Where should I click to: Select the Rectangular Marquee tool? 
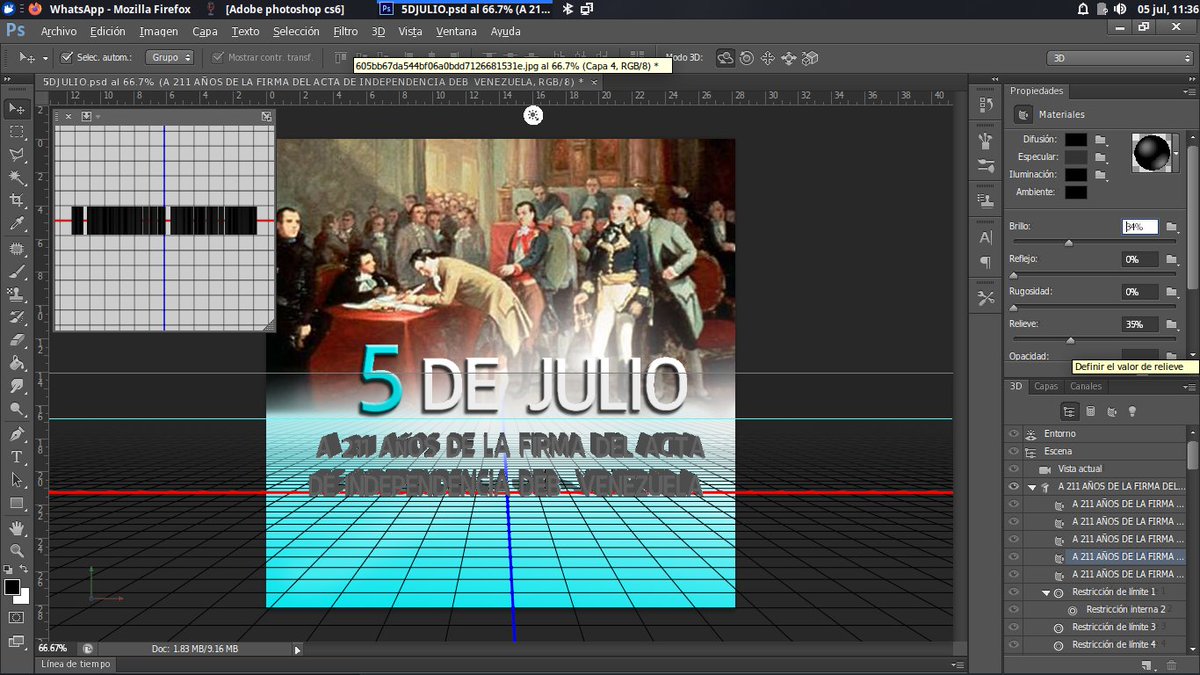(17, 132)
